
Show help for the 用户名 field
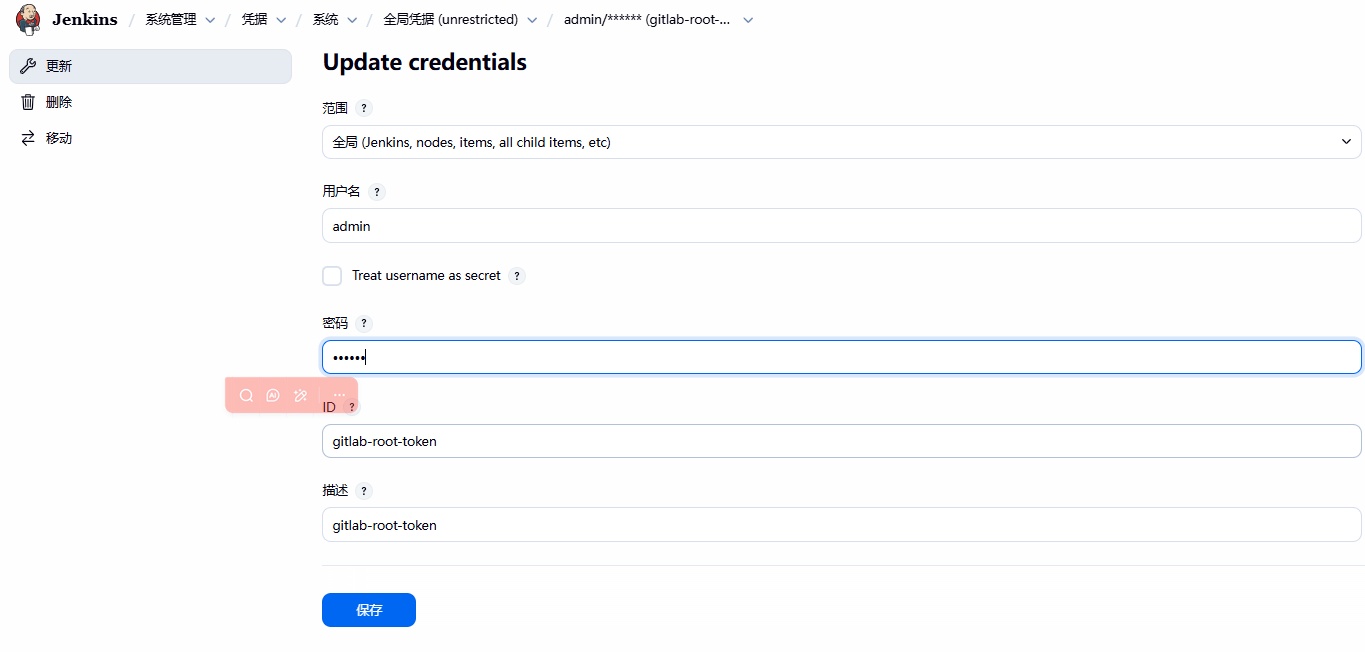[377, 192]
